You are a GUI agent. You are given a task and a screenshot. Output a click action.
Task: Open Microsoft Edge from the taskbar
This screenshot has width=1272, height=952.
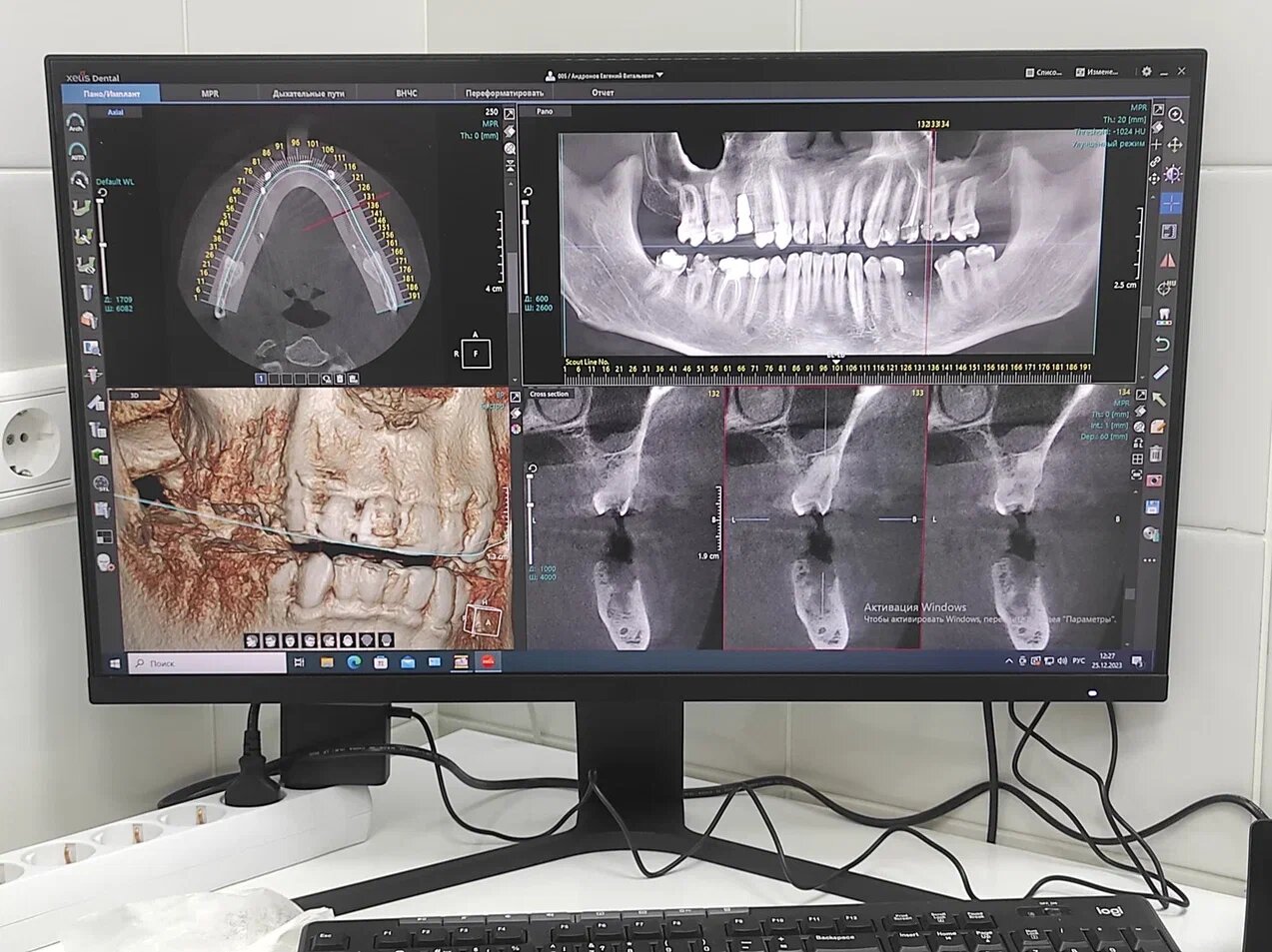tap(353, 662)
